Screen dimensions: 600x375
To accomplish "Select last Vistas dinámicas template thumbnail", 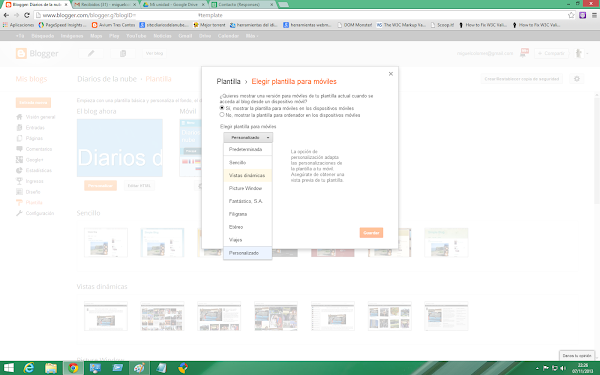I will 446,316.
